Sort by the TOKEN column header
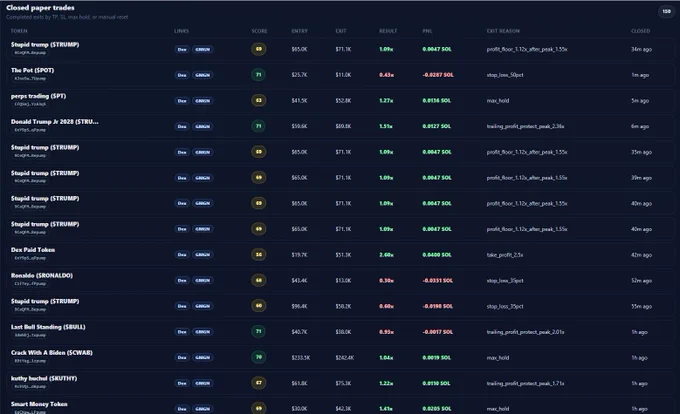This screenshot has height=414, width=680. tap(19, 31)
